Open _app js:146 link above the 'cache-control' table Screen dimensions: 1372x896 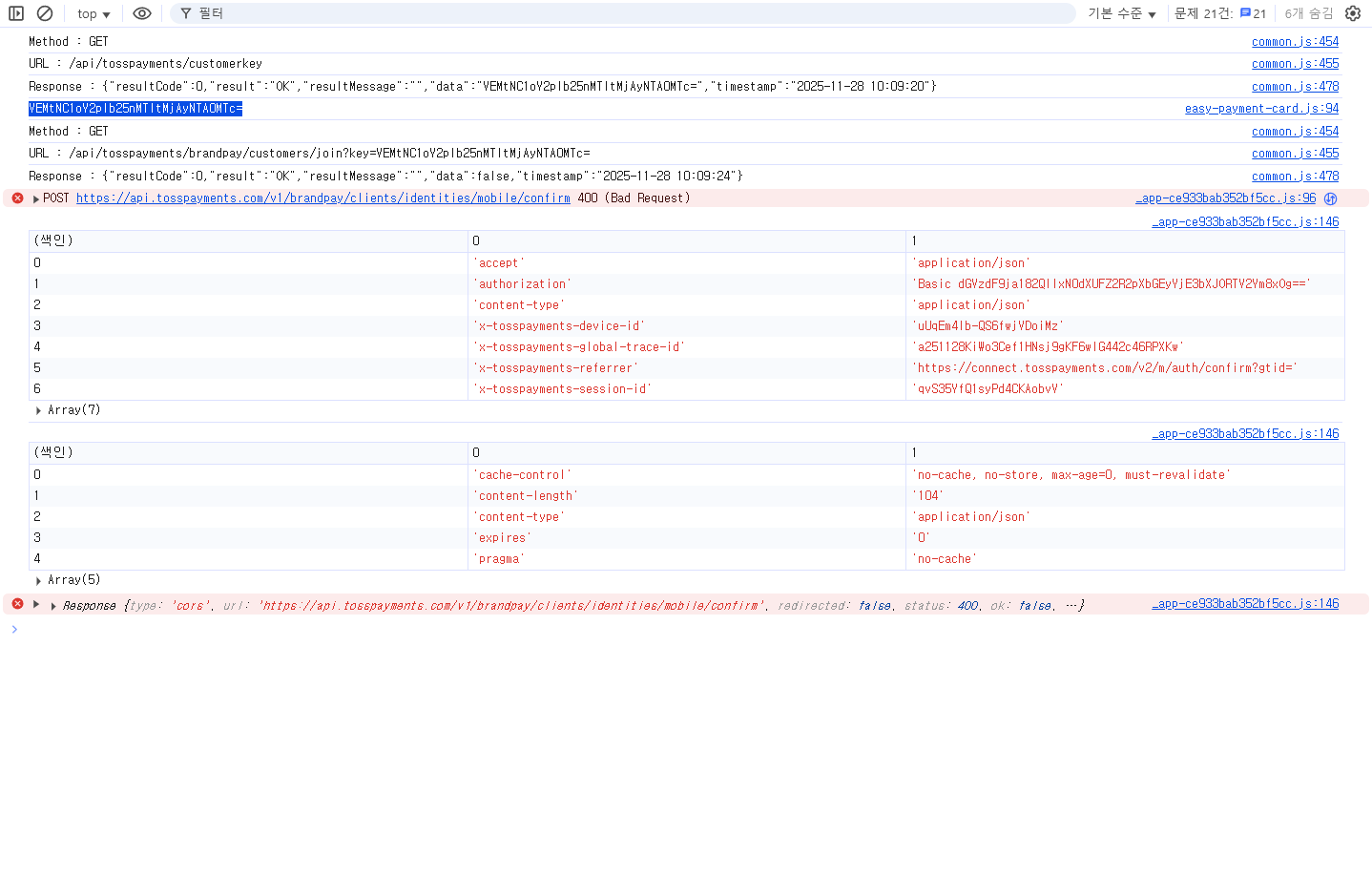click(x=1245, y=434)
